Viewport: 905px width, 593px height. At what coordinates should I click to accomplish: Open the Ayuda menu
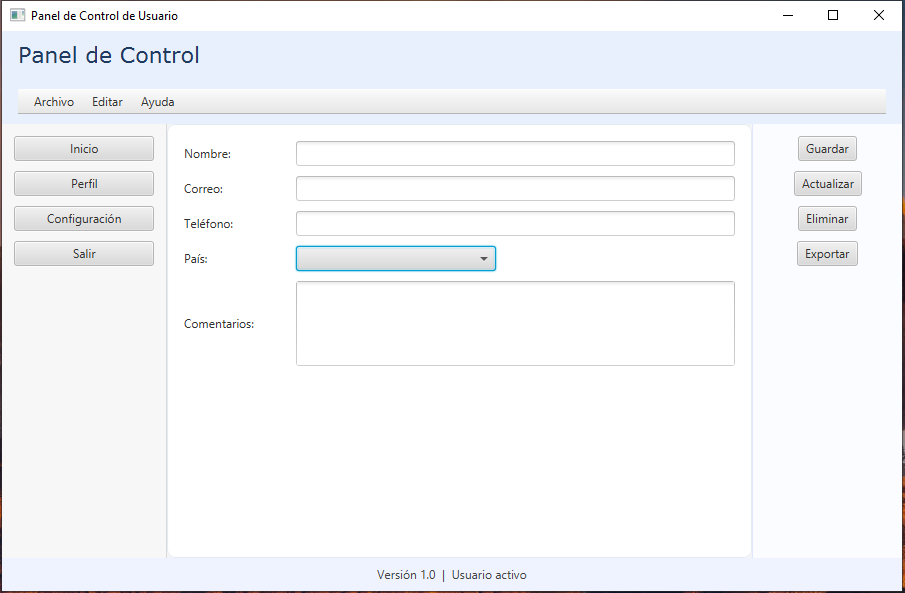(x=157, y=102)
